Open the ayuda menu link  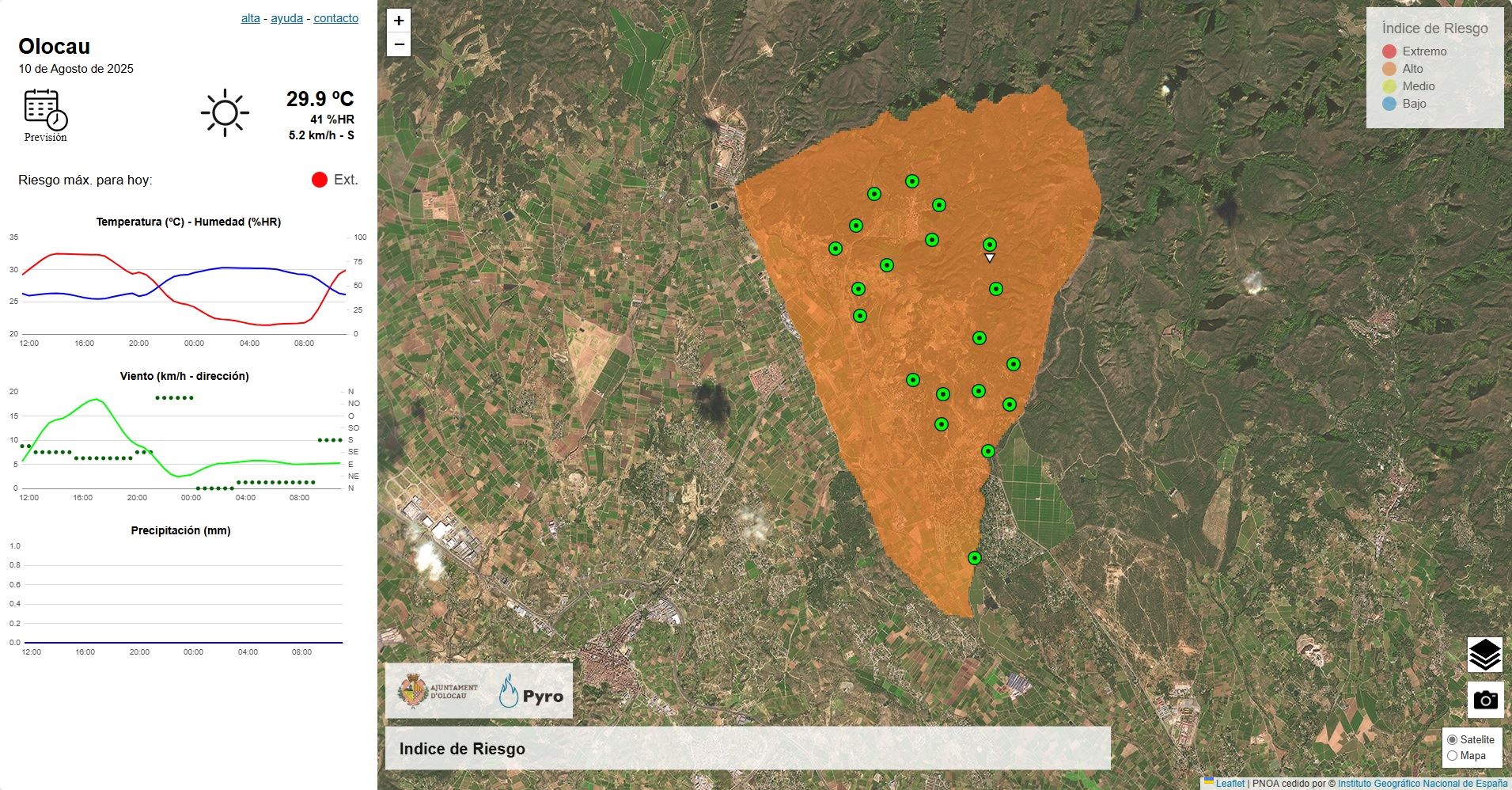(x=287, y=17)
